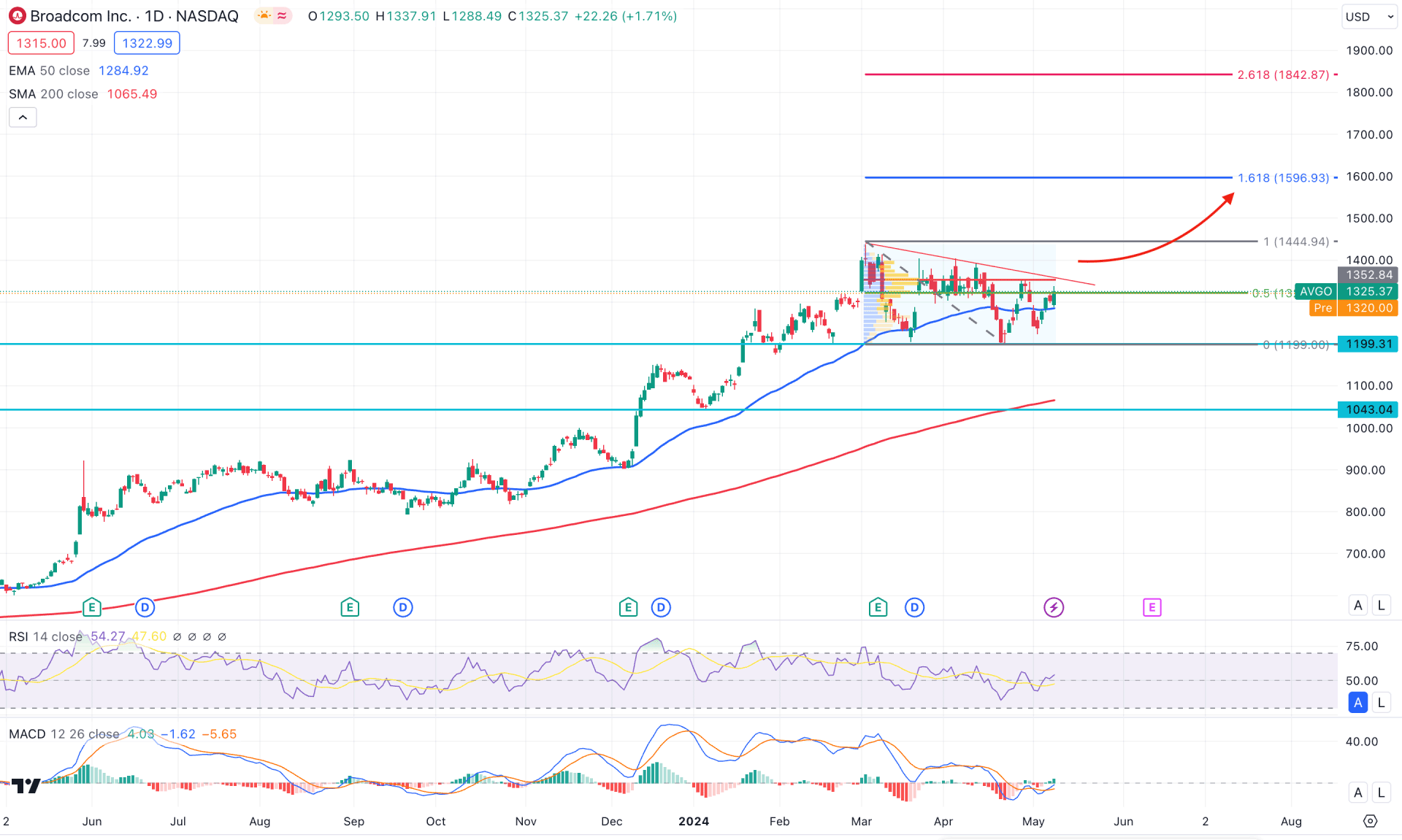This screenshot has width=1402, height=840.
Task: Select the MACD 12 26 close legend
Action: click(64, 734)
